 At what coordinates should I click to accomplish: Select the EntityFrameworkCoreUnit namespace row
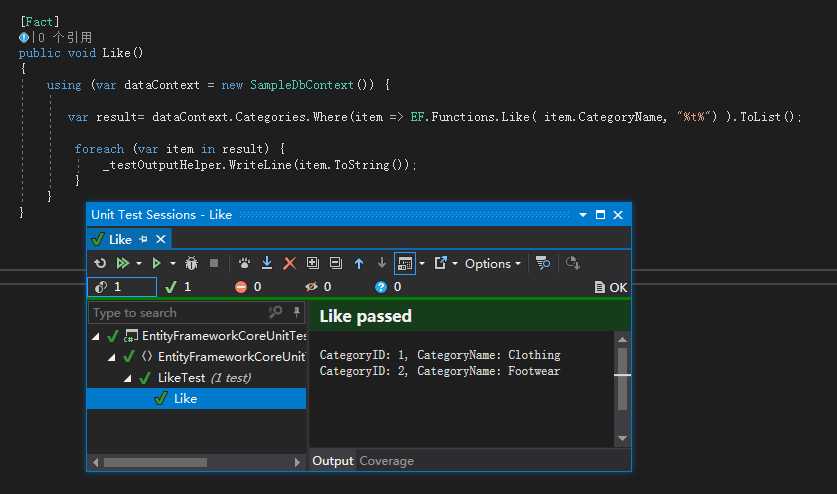click(x=197, y=357)
